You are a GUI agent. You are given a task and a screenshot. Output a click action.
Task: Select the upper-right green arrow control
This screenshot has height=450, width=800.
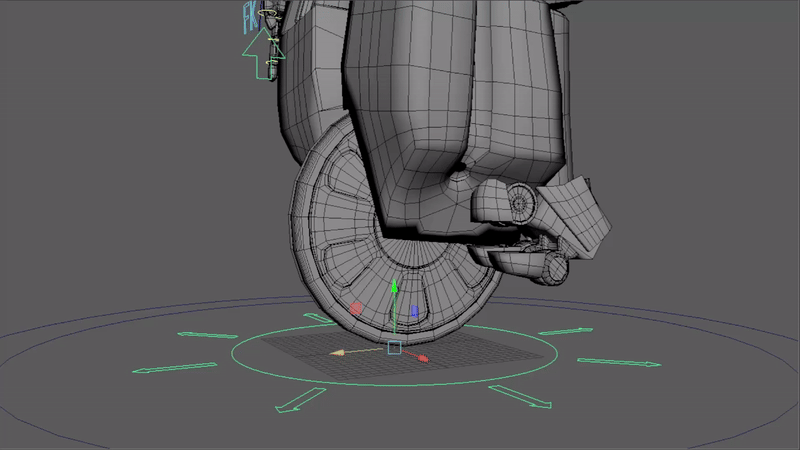point(566,331)
